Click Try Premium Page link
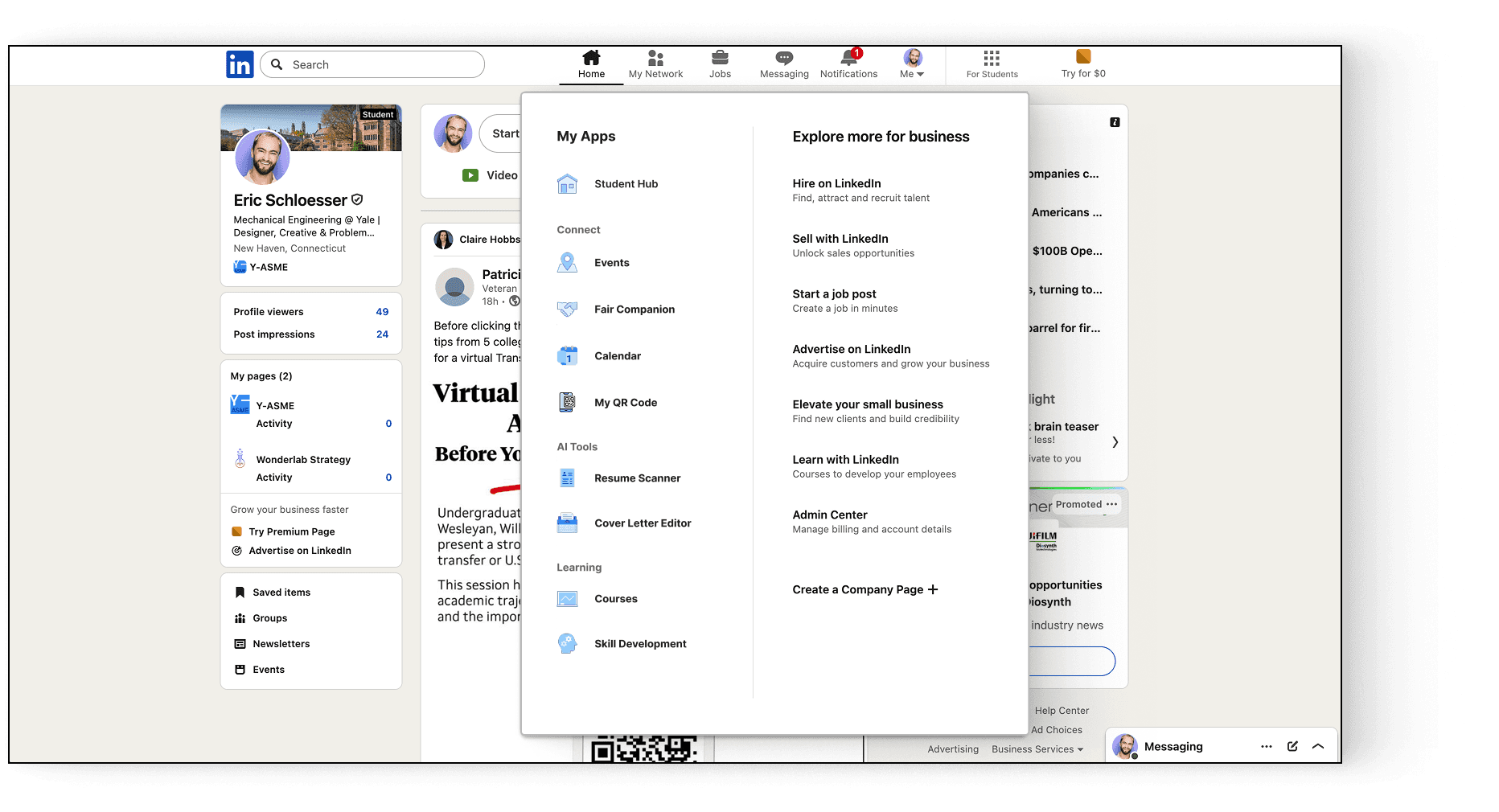 (292, 531)
